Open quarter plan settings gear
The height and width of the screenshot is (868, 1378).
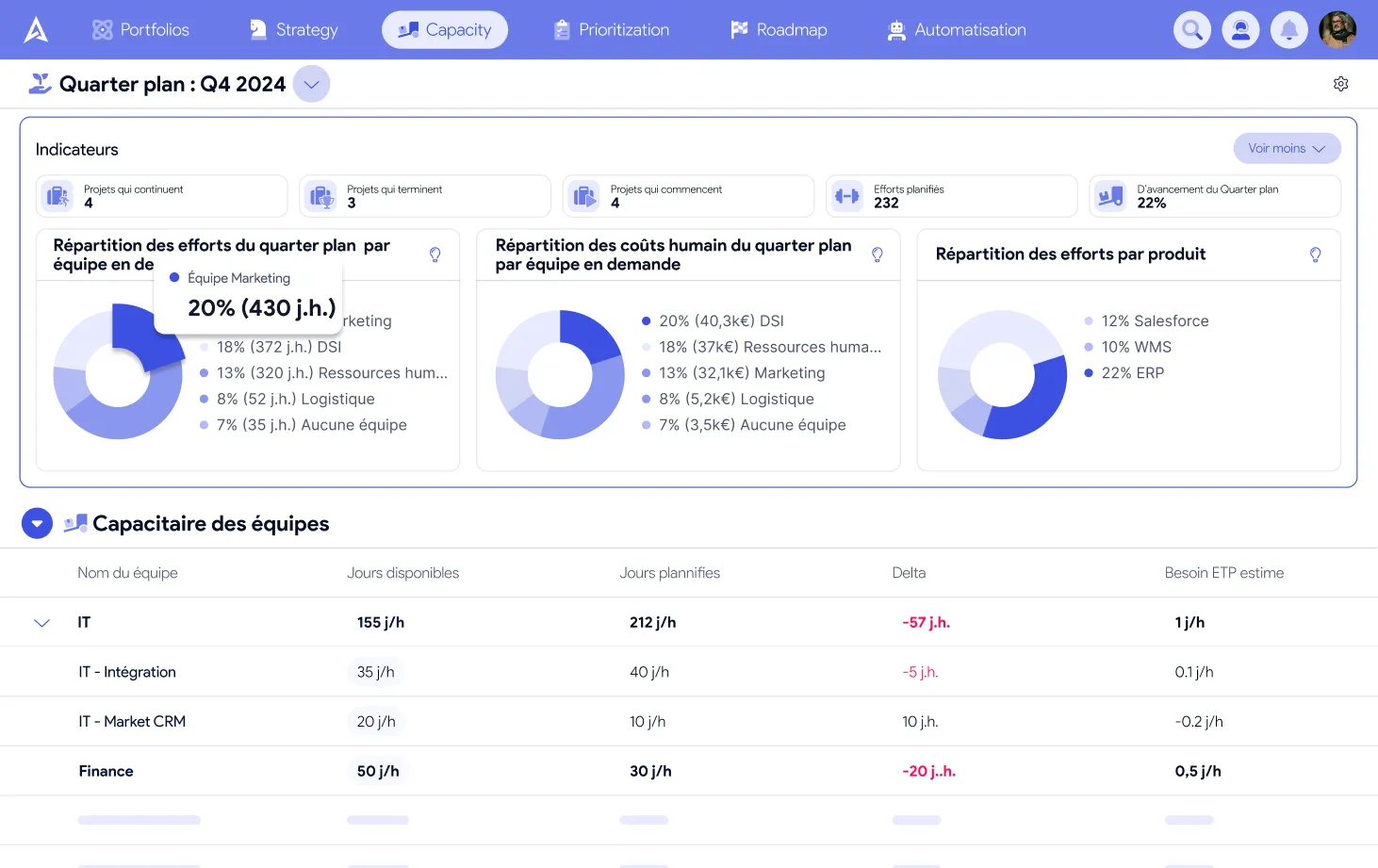[x=1341, y=84]
